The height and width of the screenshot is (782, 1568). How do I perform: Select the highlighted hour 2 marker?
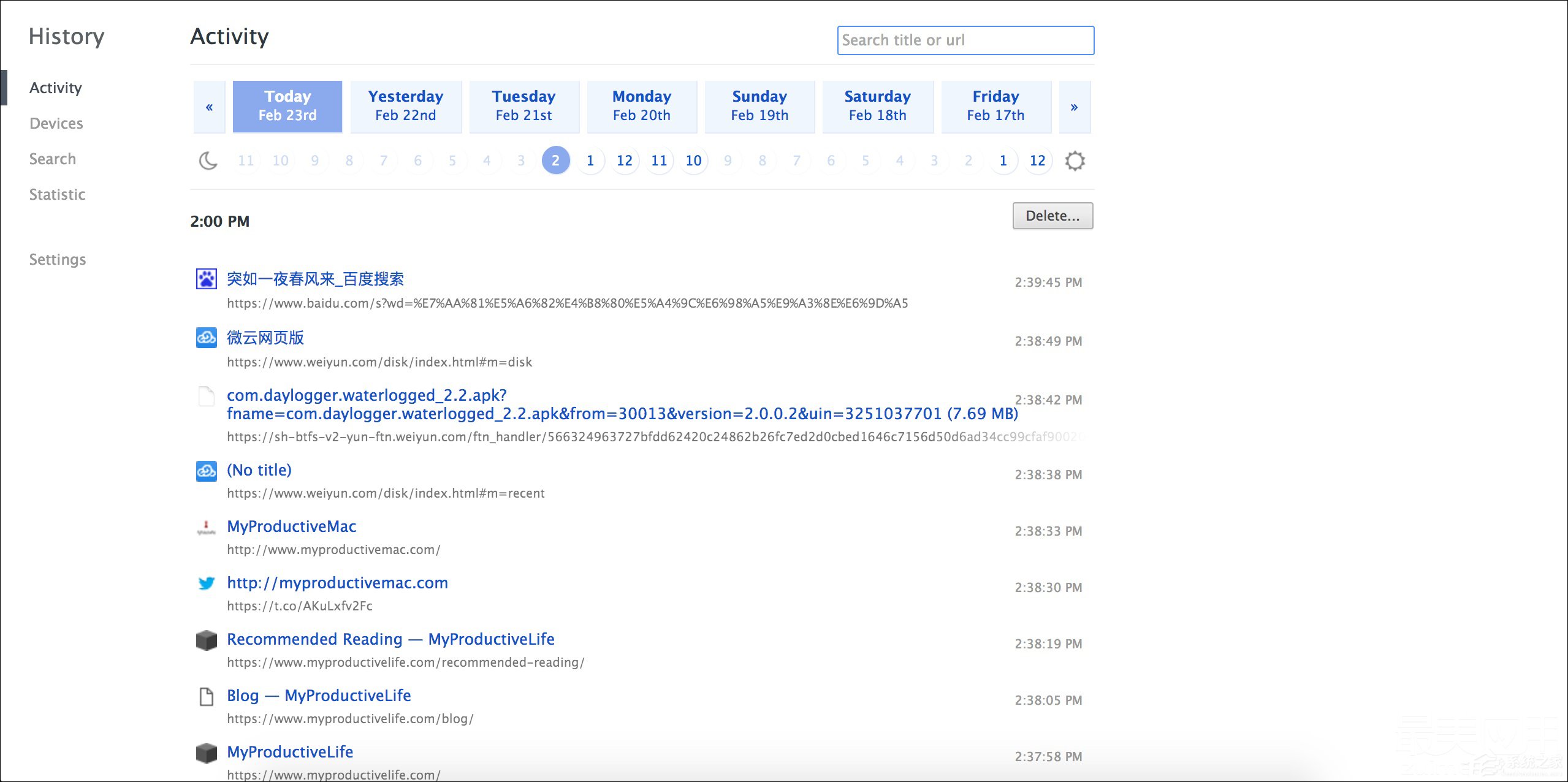click(x=555, y=161)
